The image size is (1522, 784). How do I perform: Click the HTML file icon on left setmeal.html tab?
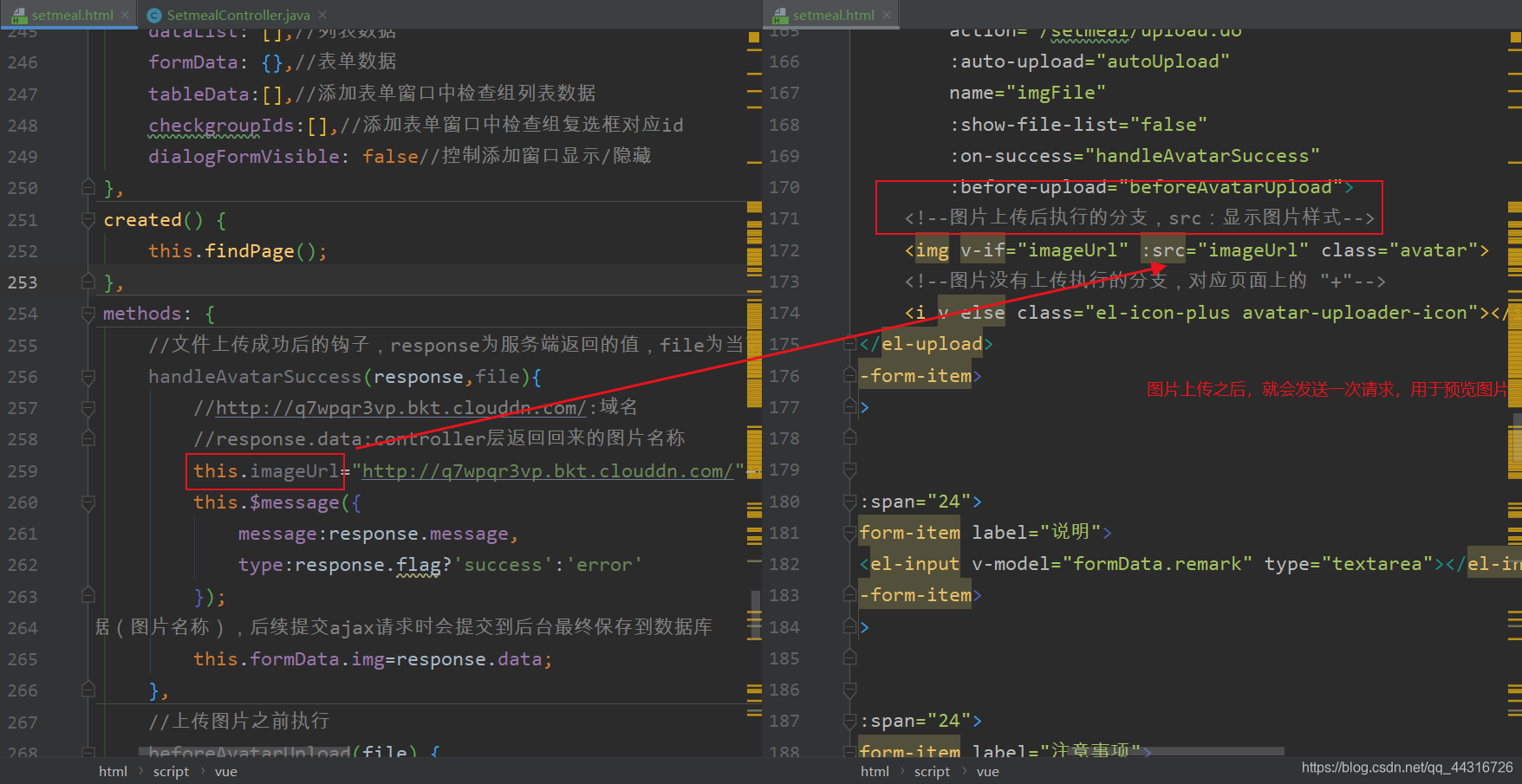(x=19, y=15)
